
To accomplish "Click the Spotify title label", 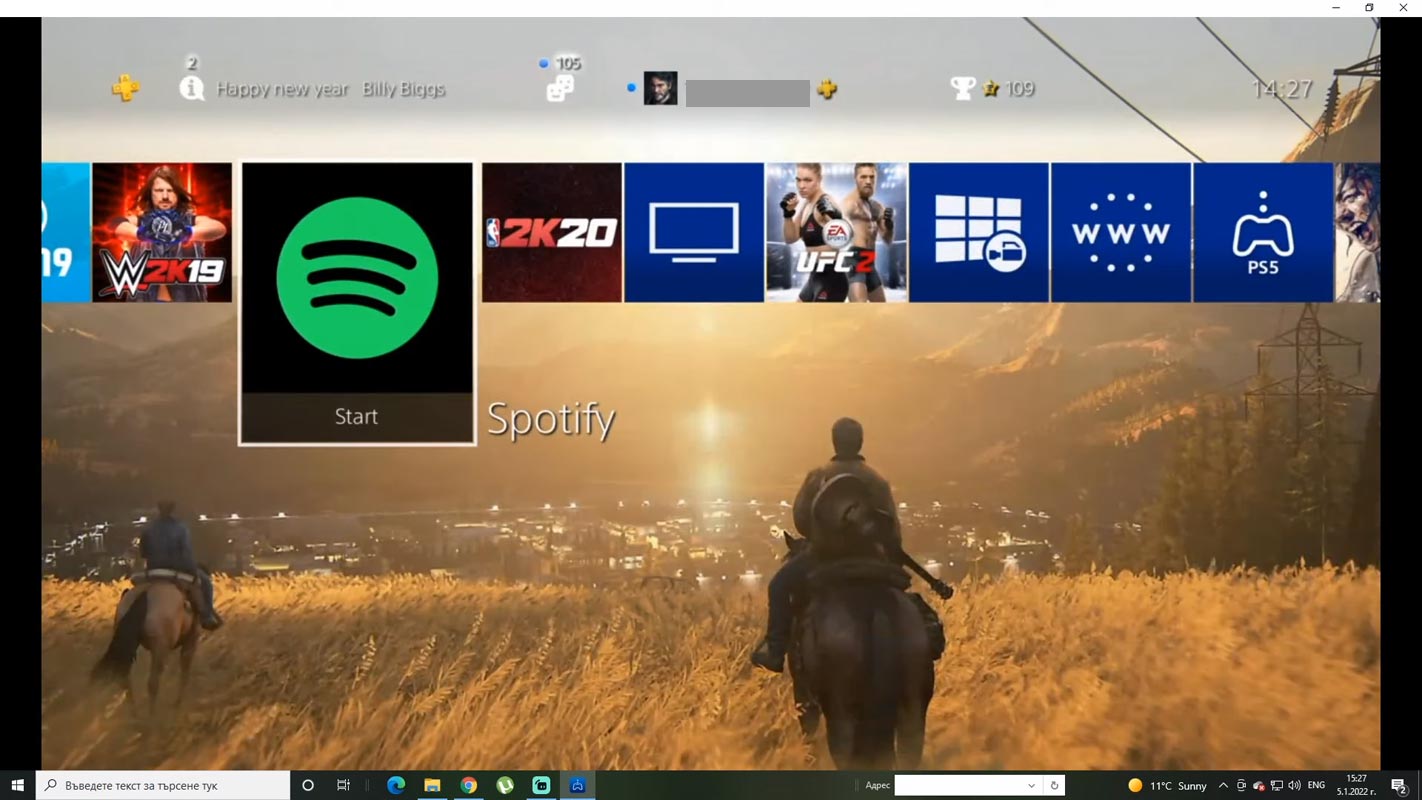I will pyautogui.click(x=551, y=420).
